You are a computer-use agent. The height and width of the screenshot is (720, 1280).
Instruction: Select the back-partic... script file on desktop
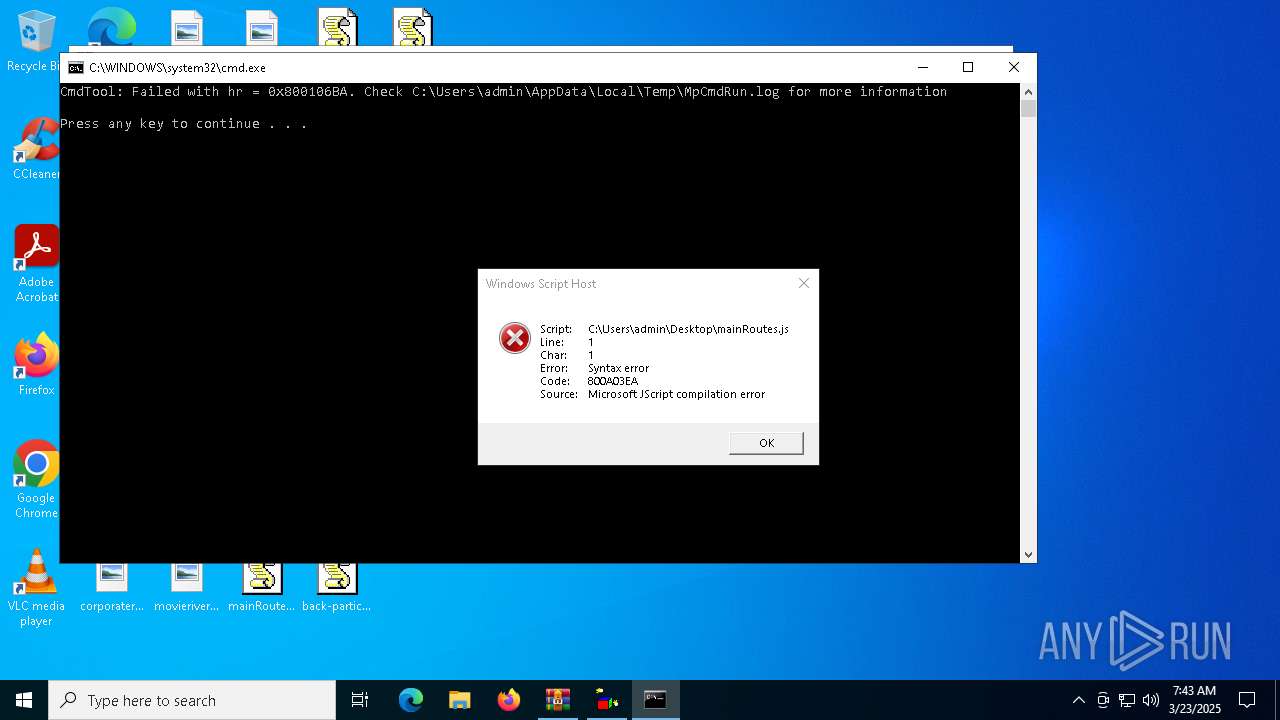click(336, 588)
